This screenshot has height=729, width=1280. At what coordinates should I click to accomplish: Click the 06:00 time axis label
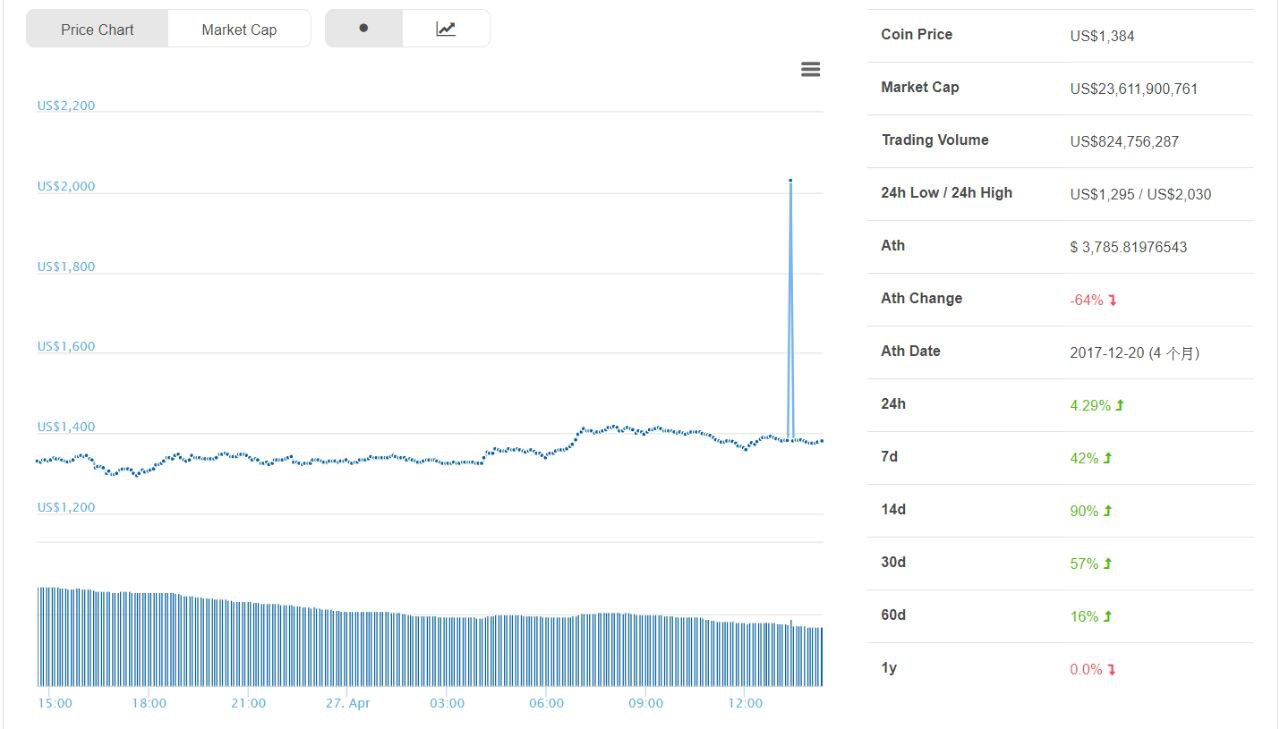point(546,703)
